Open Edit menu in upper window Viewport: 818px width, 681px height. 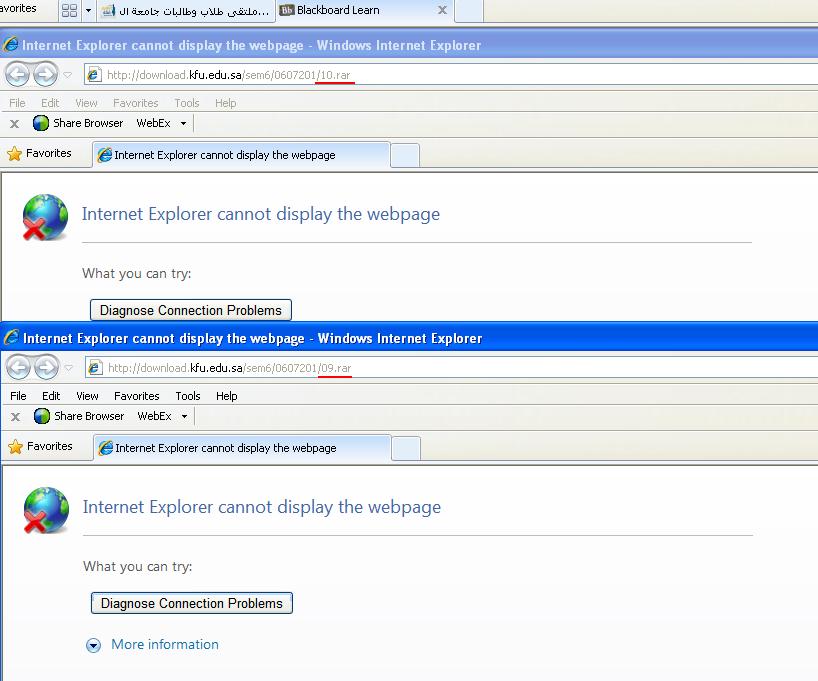click(50, 103)
